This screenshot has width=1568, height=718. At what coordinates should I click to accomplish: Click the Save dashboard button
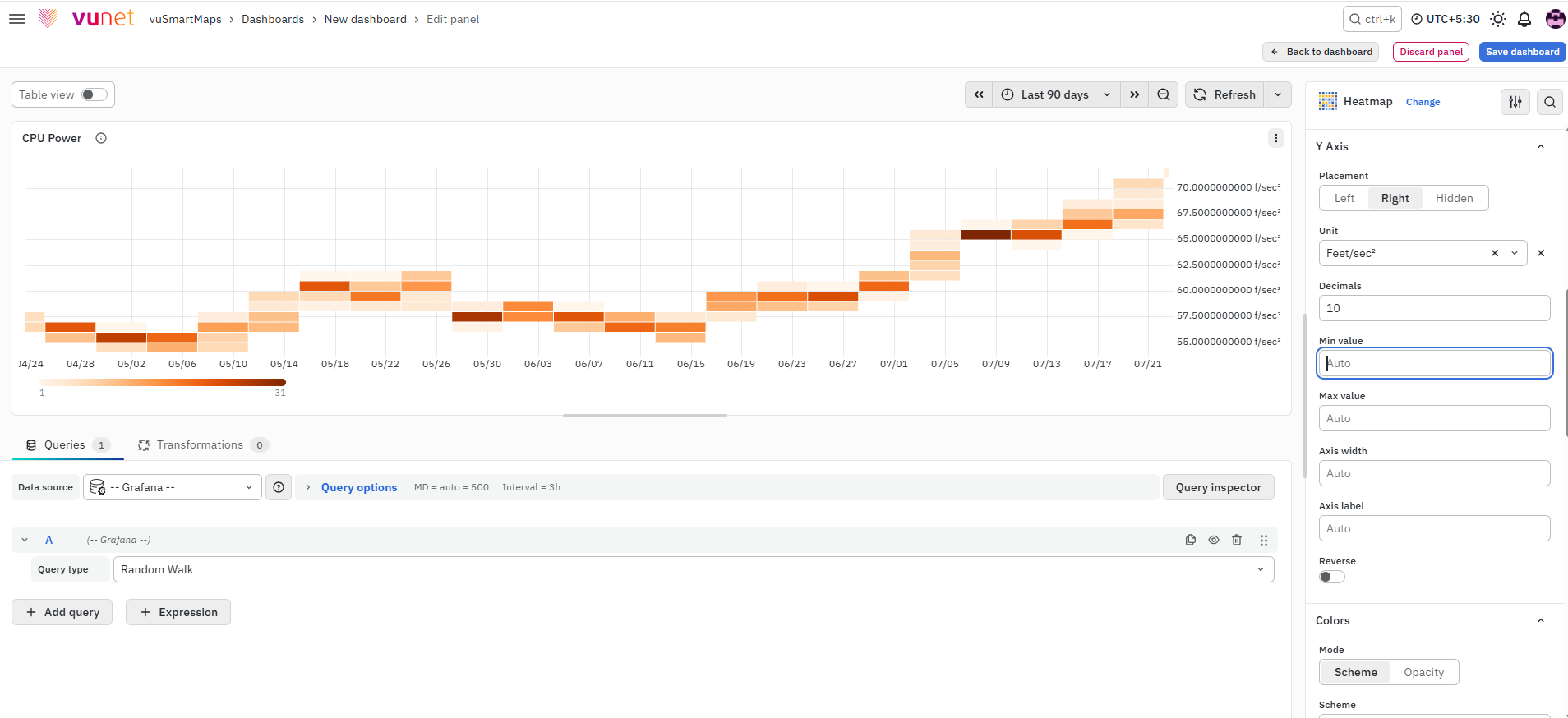1522,52
